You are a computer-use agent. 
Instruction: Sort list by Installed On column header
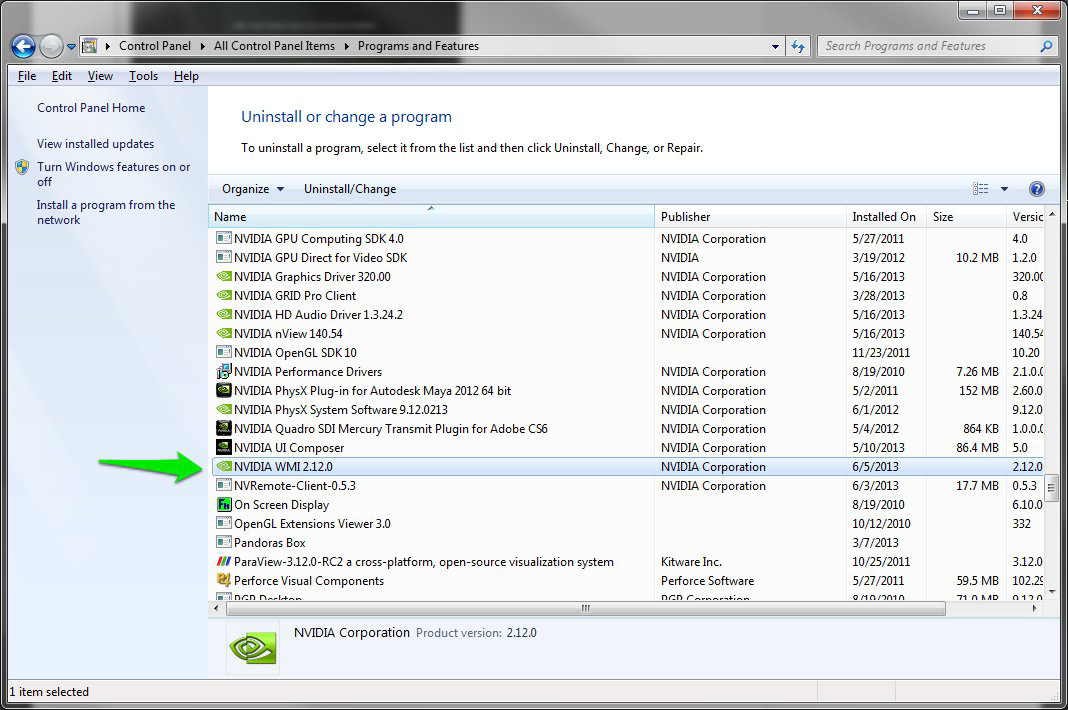point(887,217)
